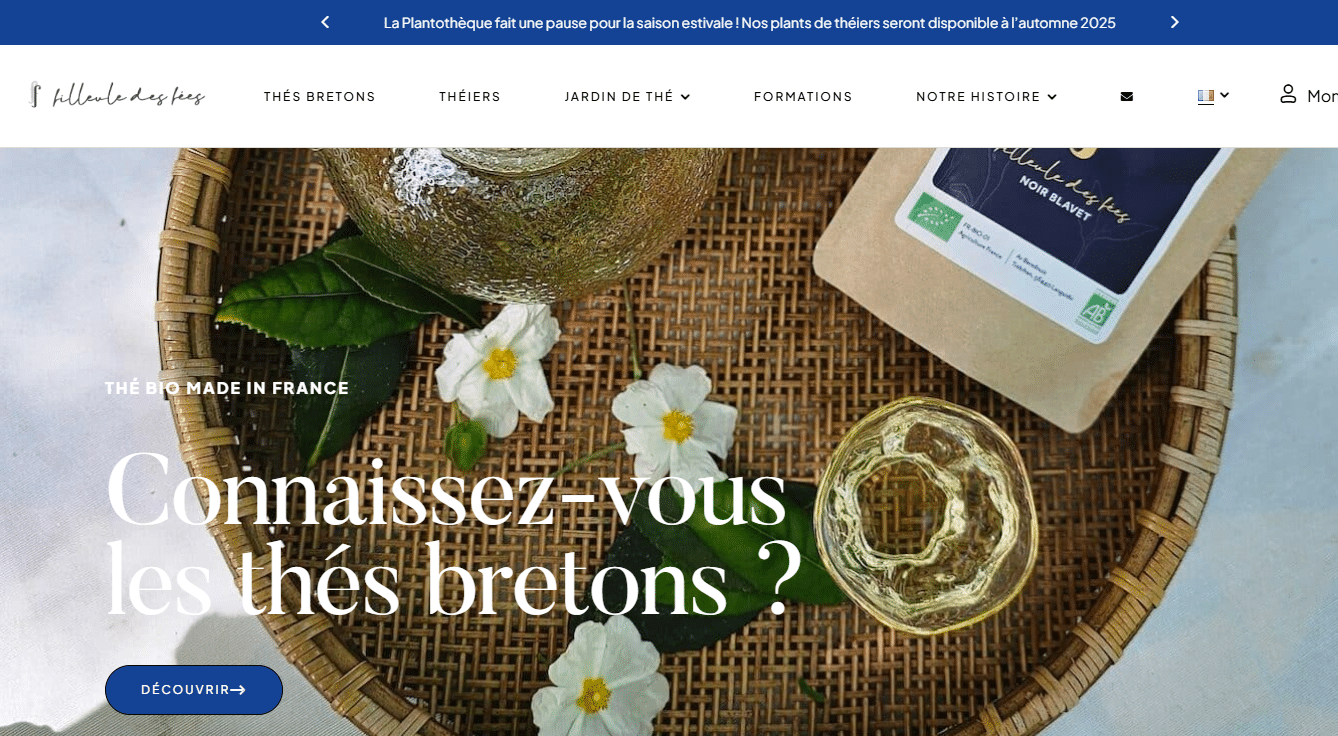
Task: Click the Découvrir button
Action: pyautogui.click(x=194, y=690)
